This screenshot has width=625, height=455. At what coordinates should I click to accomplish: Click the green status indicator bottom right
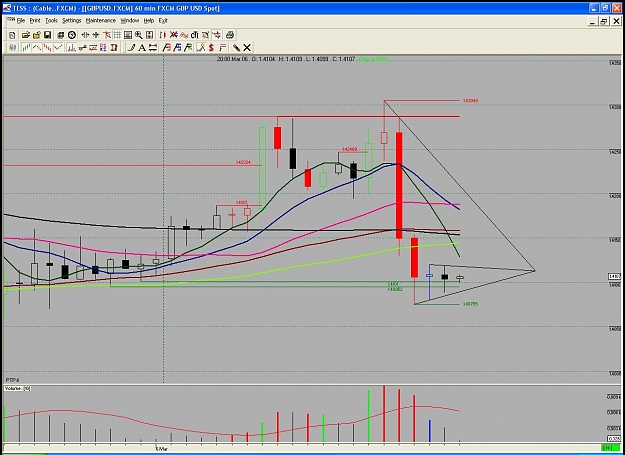click(x=611, y=447)
